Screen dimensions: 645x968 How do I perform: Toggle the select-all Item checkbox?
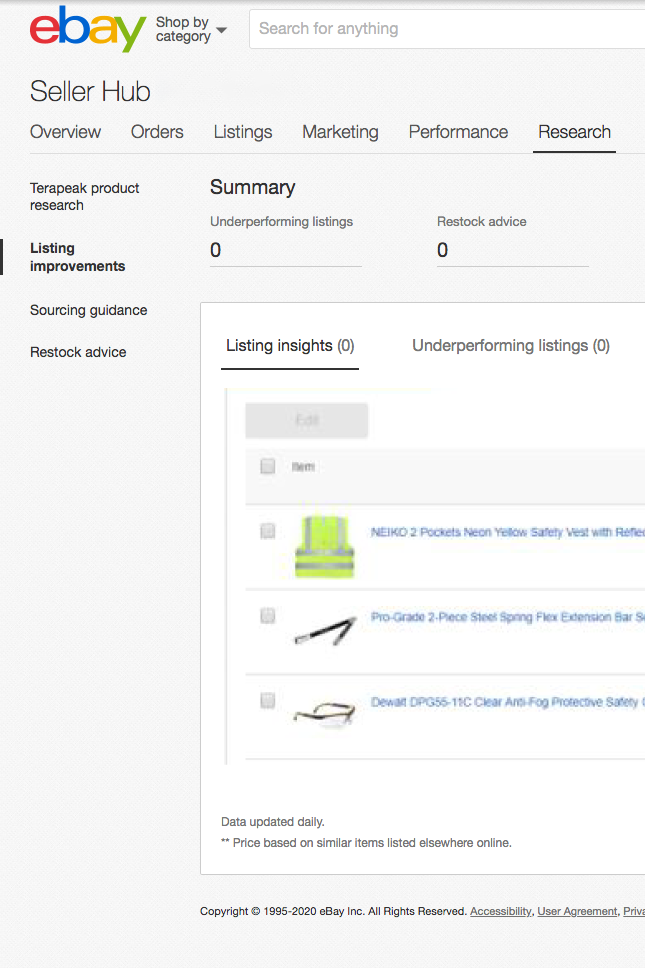[x=267, y=466]
